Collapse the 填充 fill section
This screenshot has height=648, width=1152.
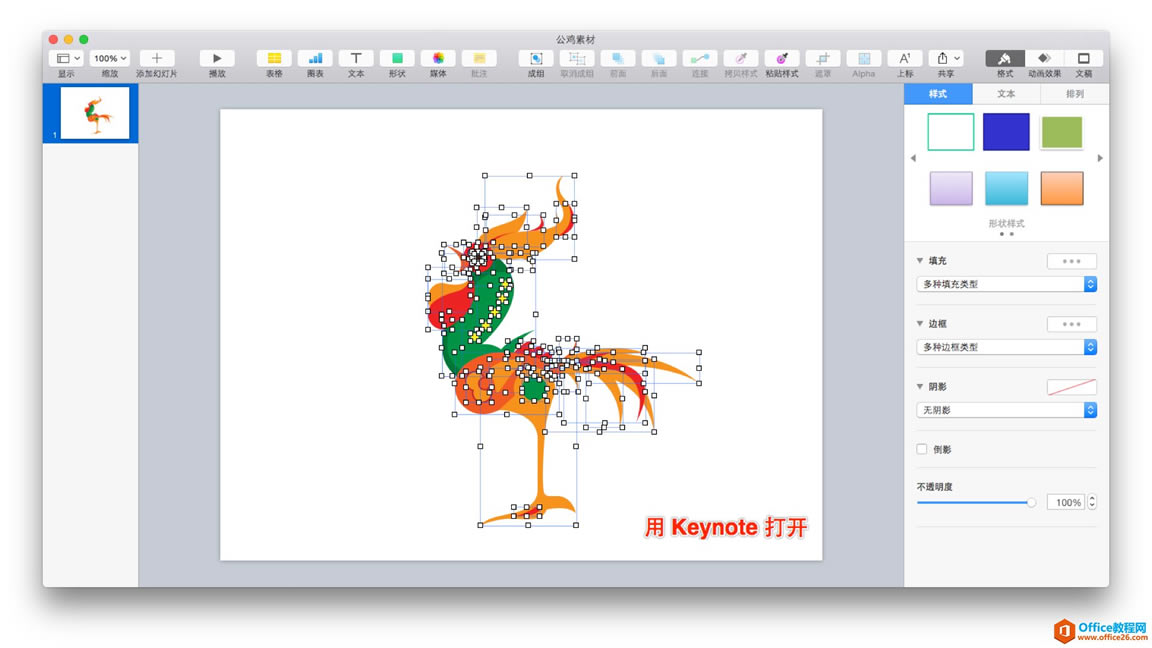pos(921,260)
